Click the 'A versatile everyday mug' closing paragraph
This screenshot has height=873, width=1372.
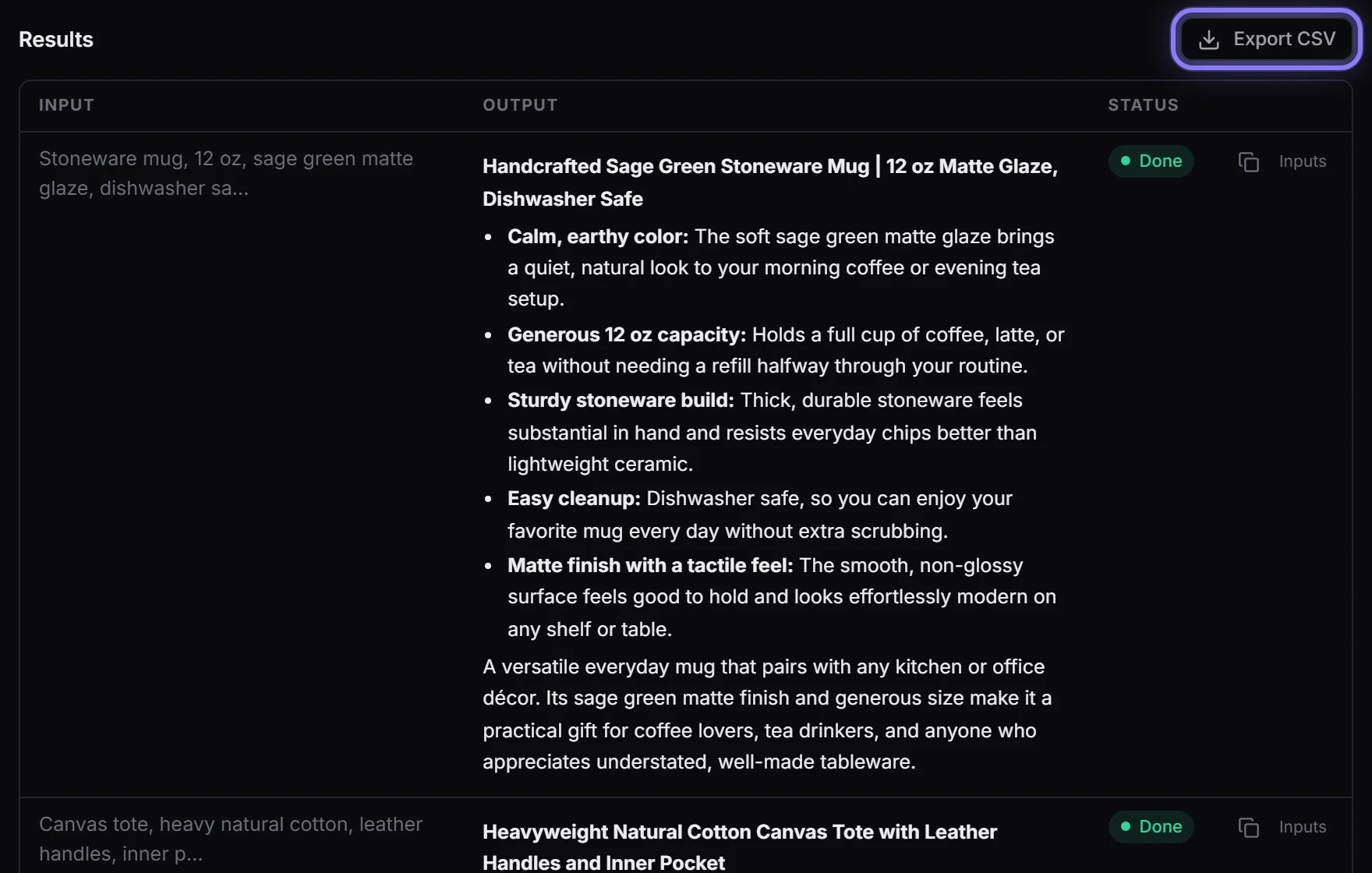tap(767, 714)
